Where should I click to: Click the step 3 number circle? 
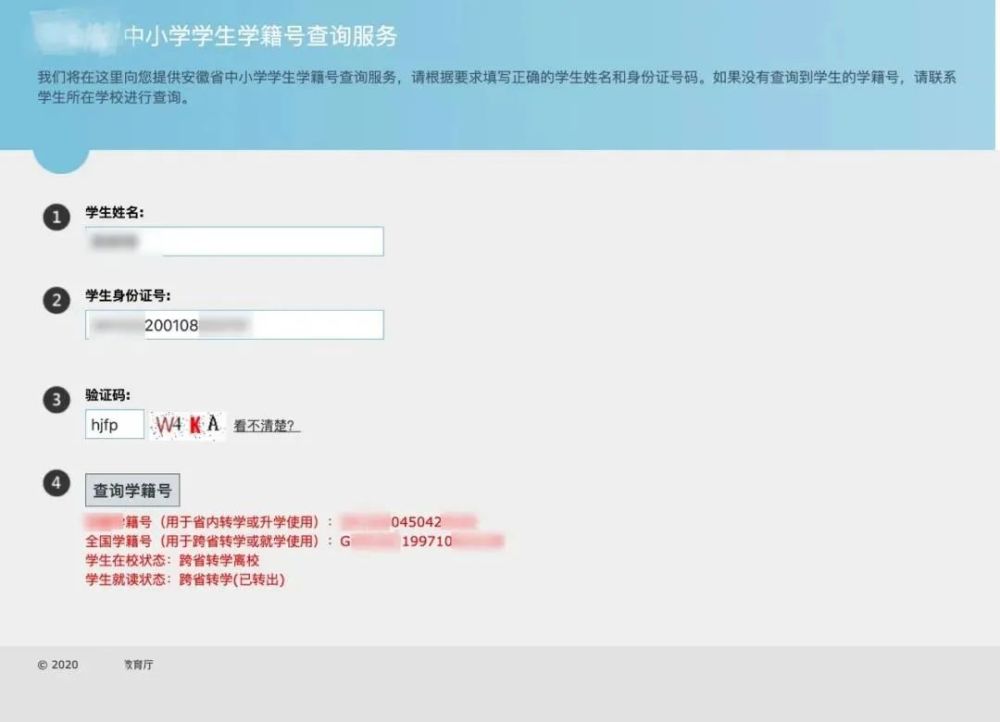(x=56, y=400)
